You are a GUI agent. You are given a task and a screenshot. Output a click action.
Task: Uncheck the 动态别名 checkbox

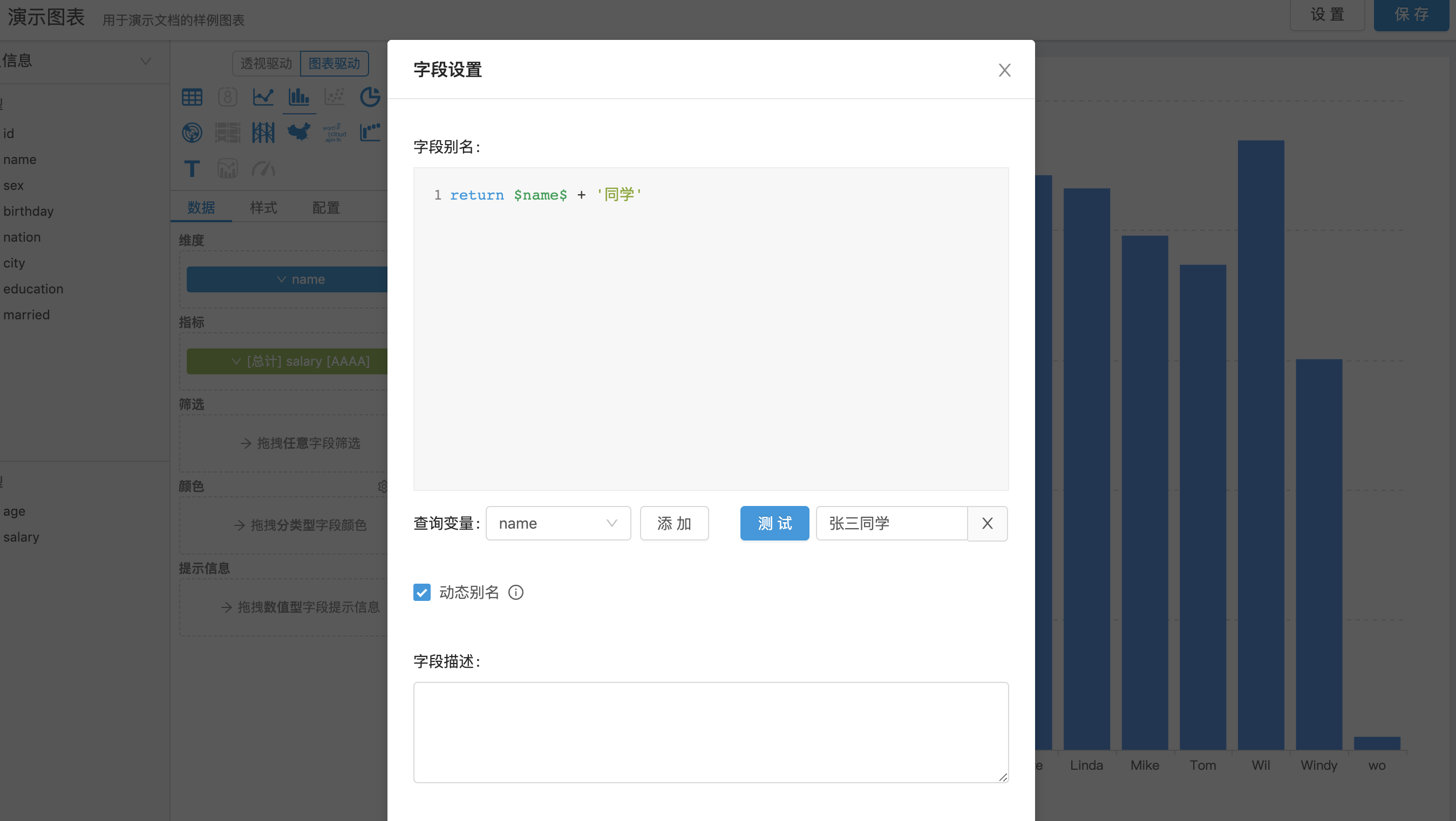click(421, 592)
